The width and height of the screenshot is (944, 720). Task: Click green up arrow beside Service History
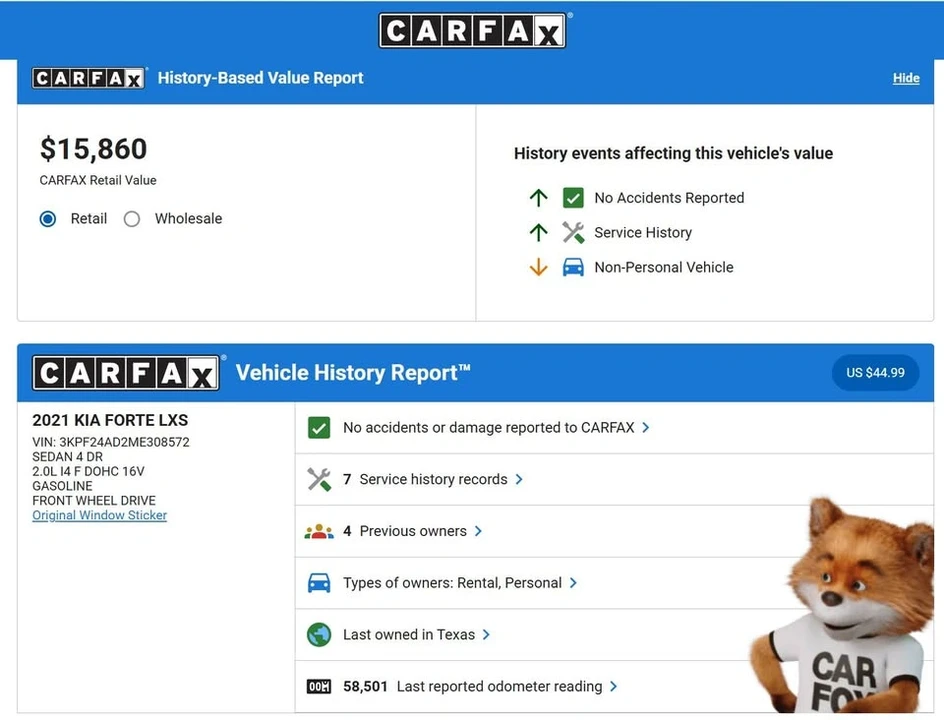click(538, 232)
